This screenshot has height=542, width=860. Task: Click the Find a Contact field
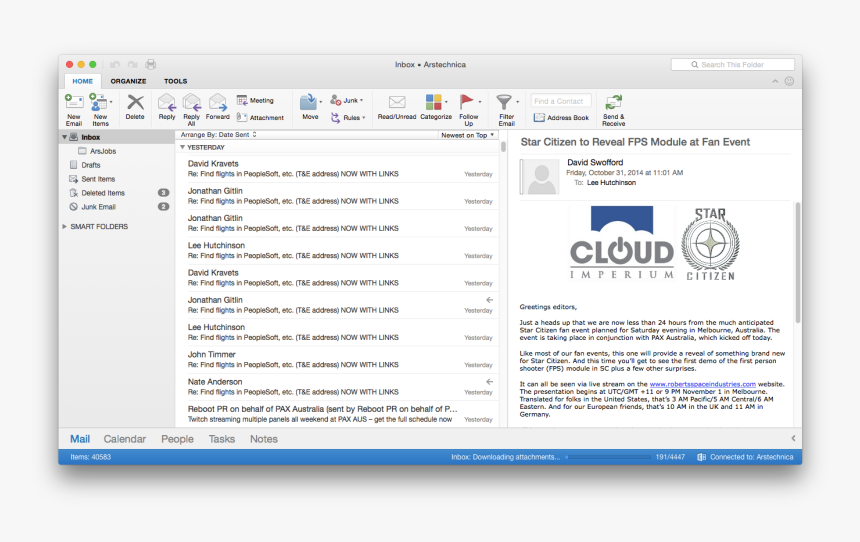(561, 101)
